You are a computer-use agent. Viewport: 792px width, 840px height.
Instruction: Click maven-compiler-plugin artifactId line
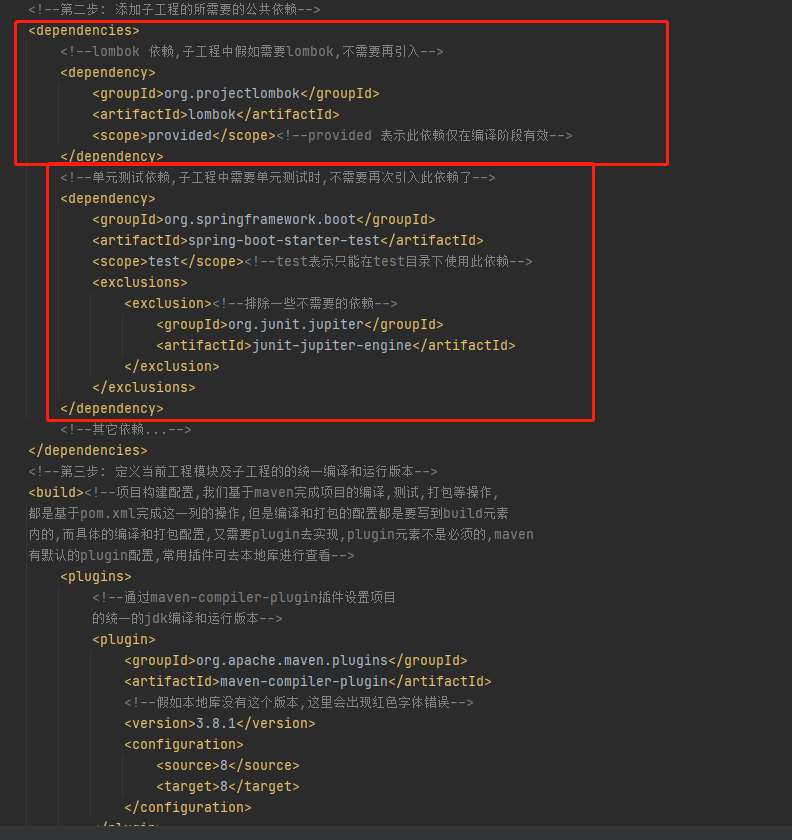(x=308, y=681)
